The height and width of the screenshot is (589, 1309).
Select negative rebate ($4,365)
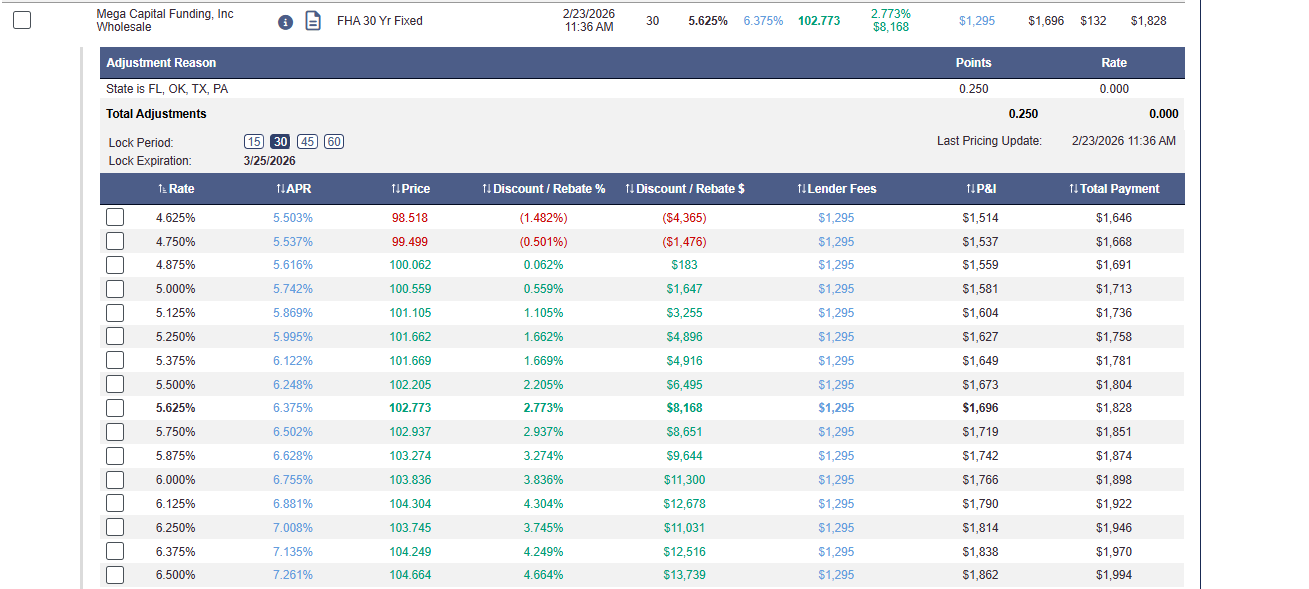pos(684,218)
